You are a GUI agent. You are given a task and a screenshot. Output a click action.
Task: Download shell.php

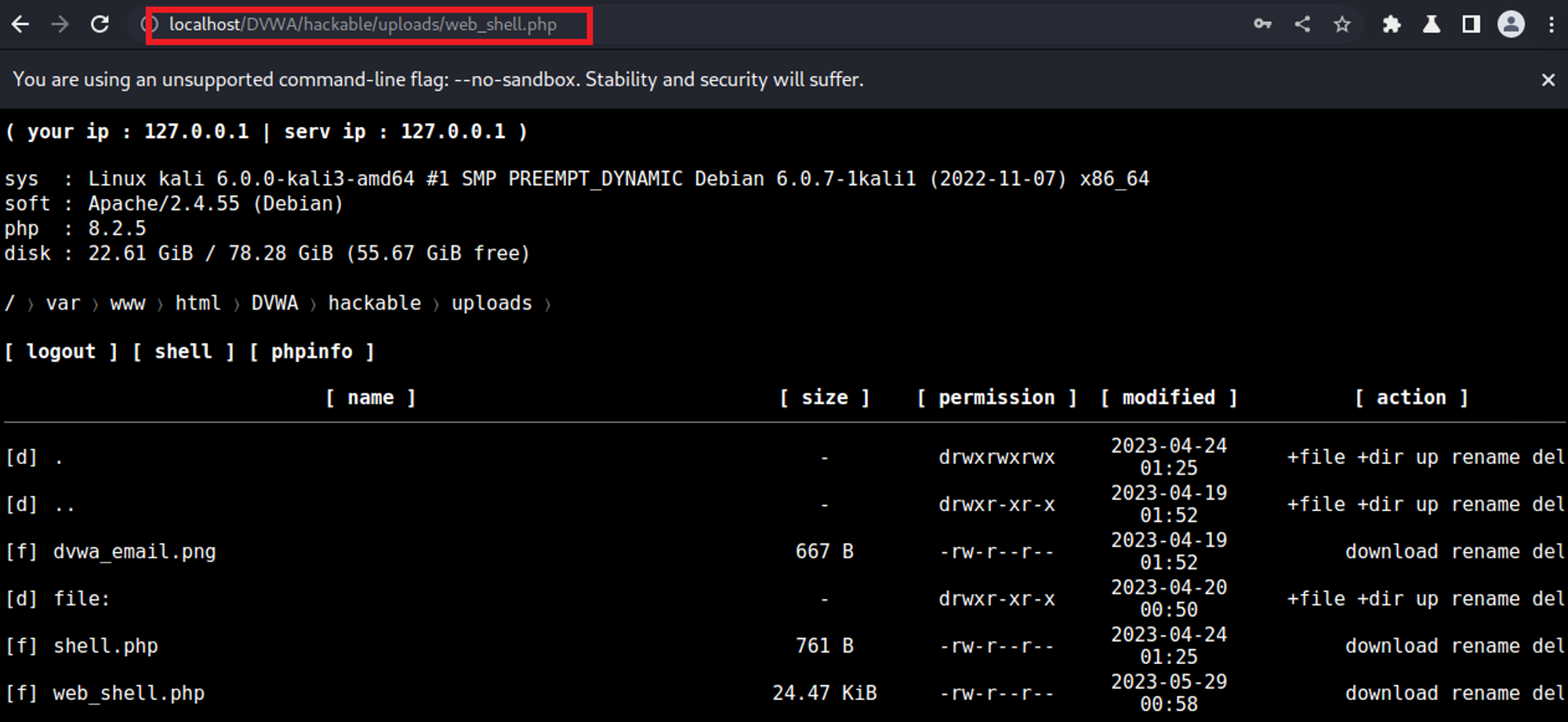(x=1392, y=646)
